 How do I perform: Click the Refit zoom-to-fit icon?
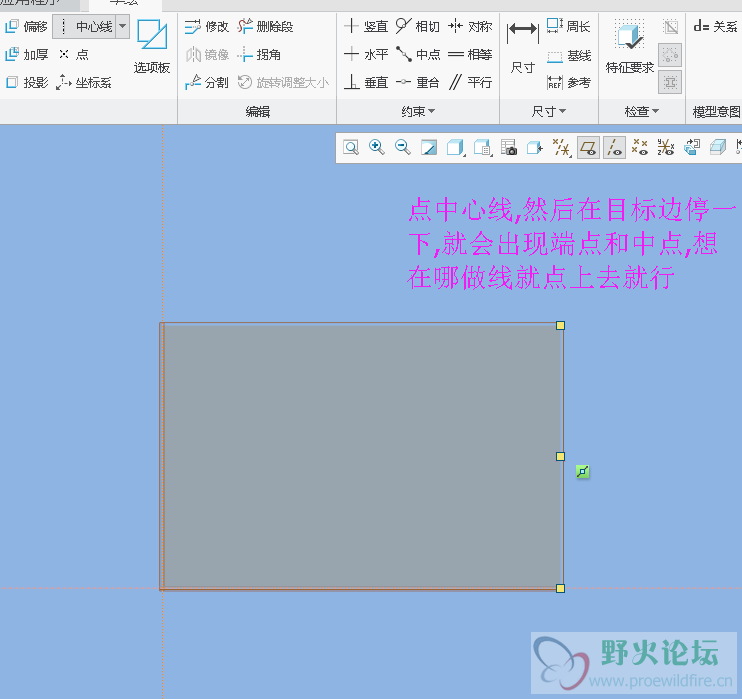pyautogui.click(x=351, y=148)
